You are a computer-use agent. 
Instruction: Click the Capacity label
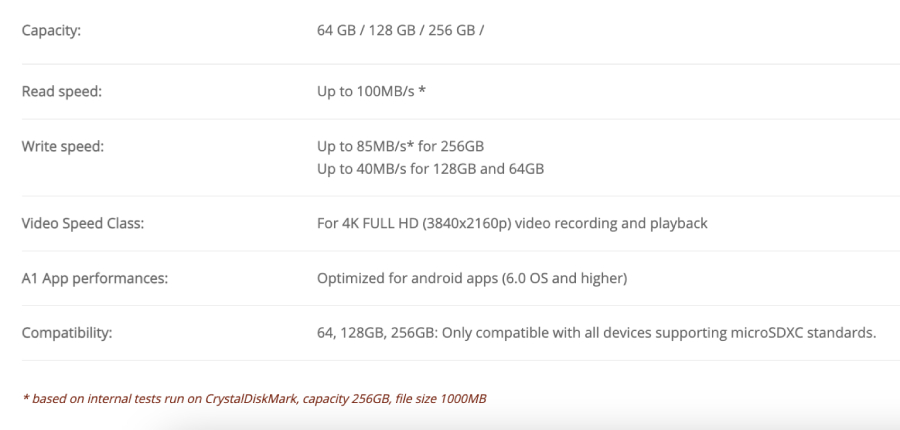point(50,29)
